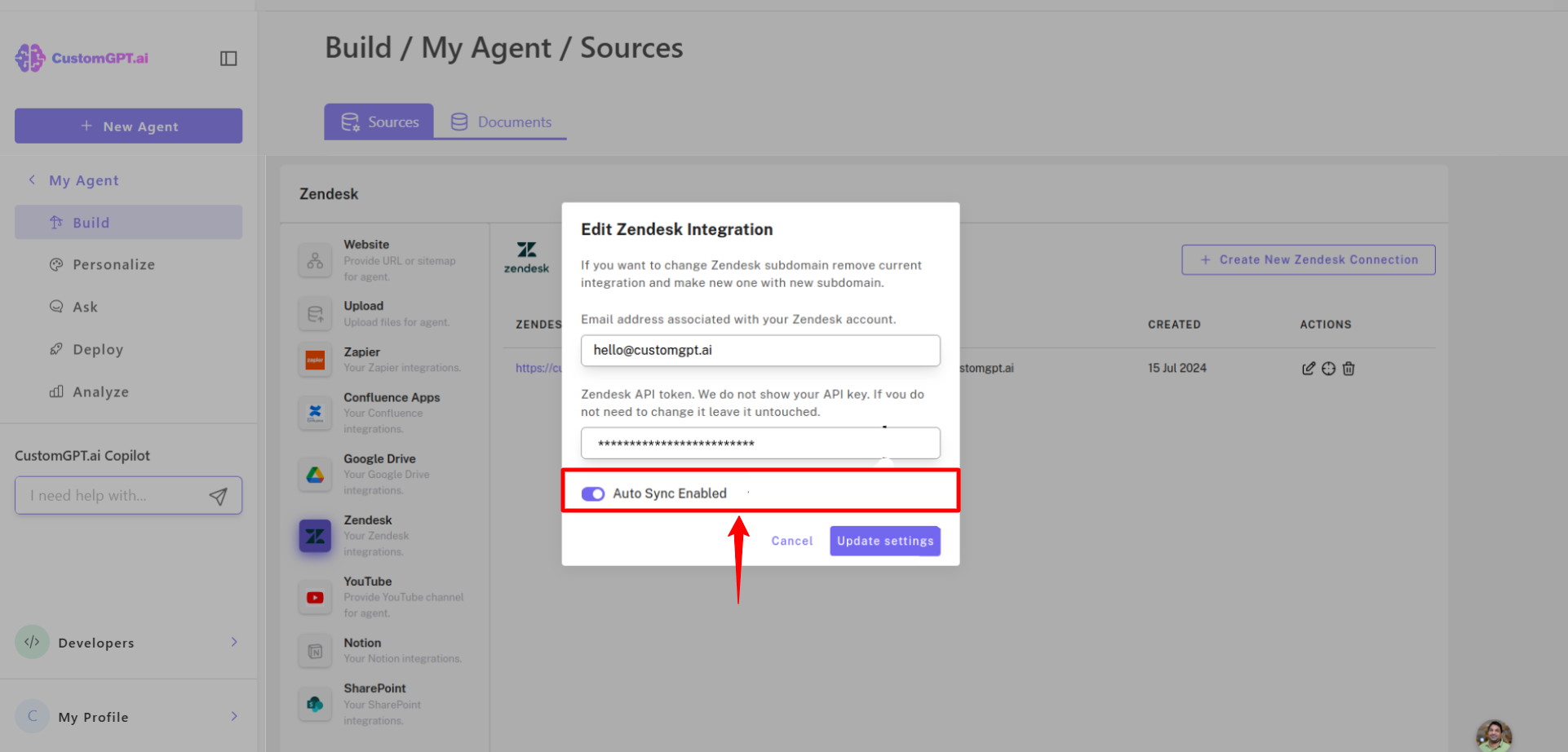Select the Notion source icon
Viewport: 1568px width, 752px height.
315,651
